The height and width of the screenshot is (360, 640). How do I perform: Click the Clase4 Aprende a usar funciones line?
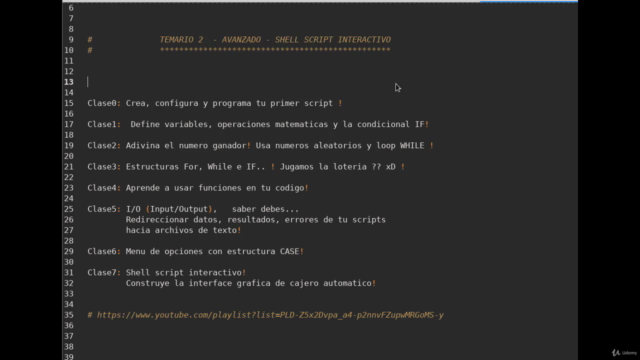198,188
